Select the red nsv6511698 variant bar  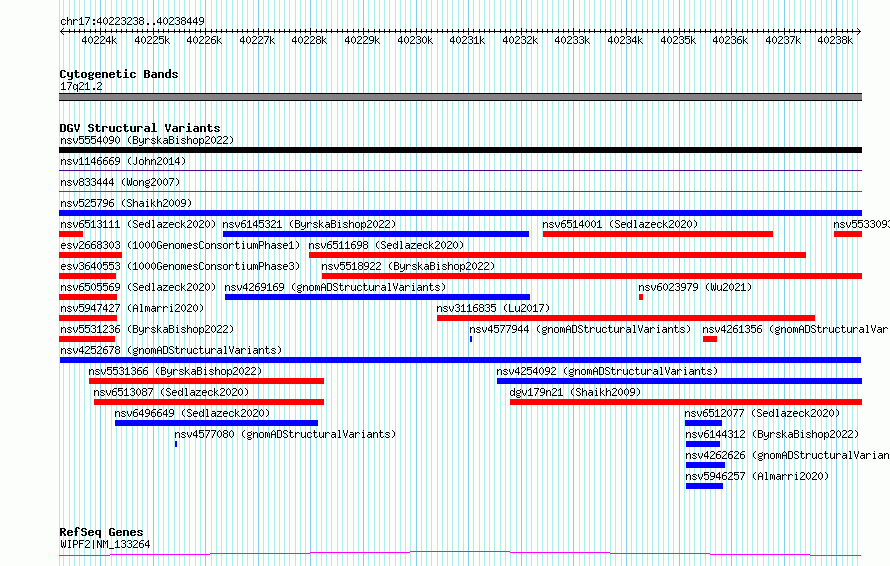coord(557,255)
